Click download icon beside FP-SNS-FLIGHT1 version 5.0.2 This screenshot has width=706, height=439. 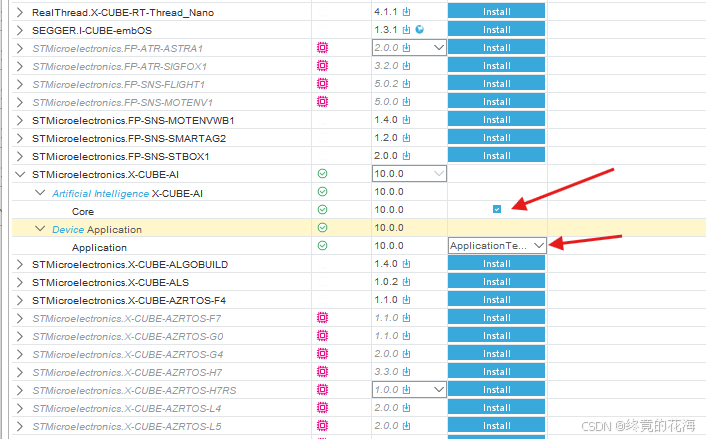coord(407,84)
